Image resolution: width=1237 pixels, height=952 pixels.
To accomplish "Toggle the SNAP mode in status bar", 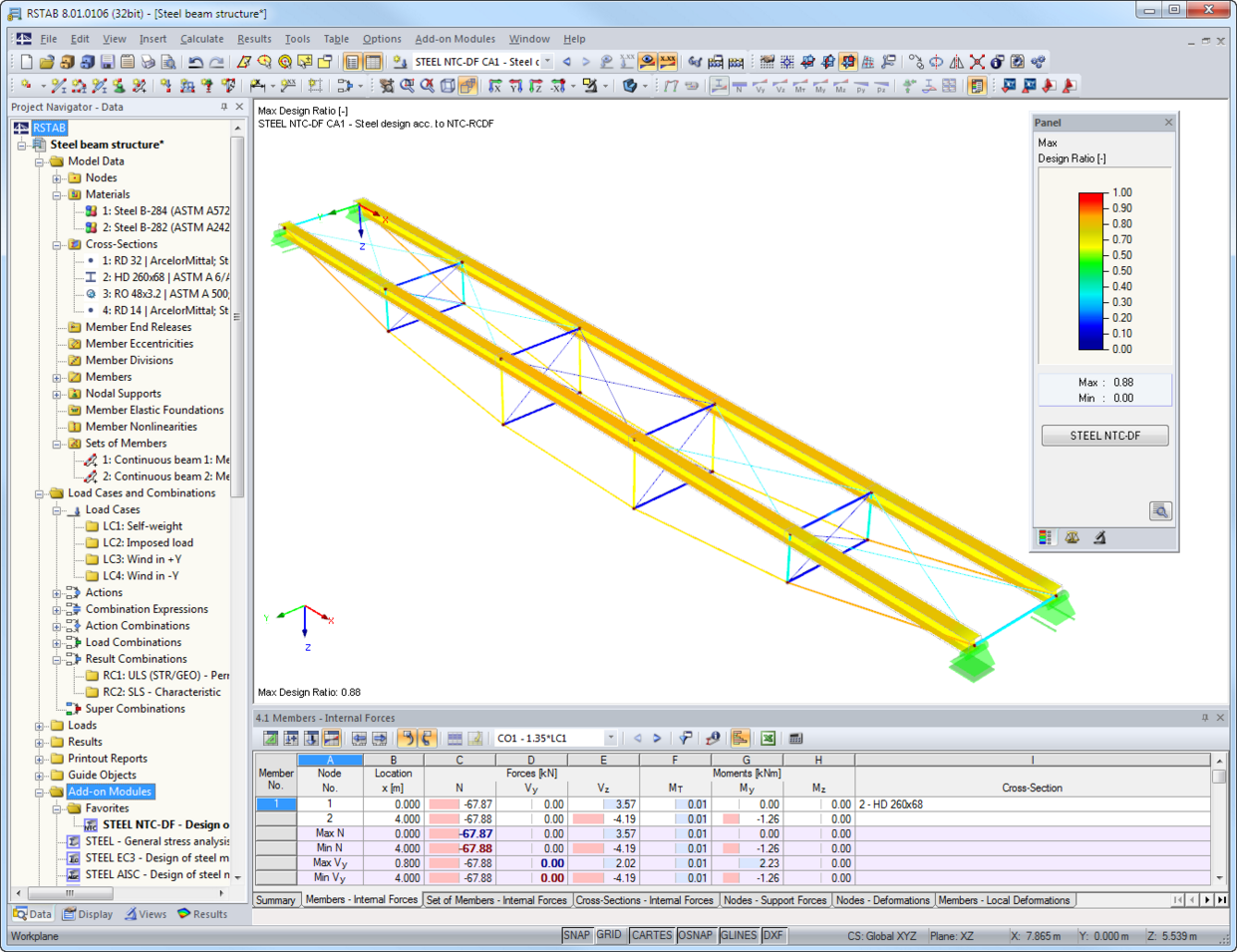I will pos(580,935).
